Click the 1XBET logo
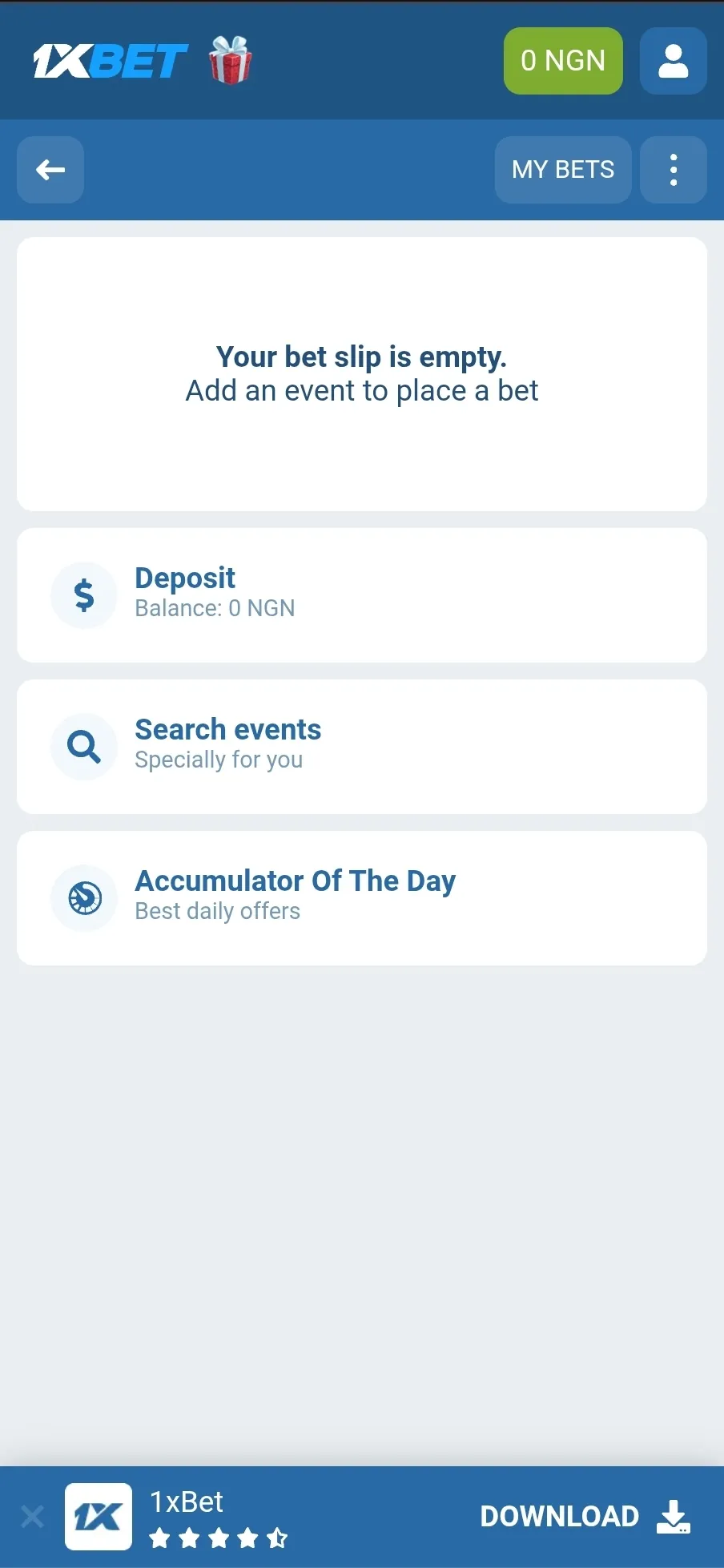Viewport: 724px width, 1568px height. [110, 61]
